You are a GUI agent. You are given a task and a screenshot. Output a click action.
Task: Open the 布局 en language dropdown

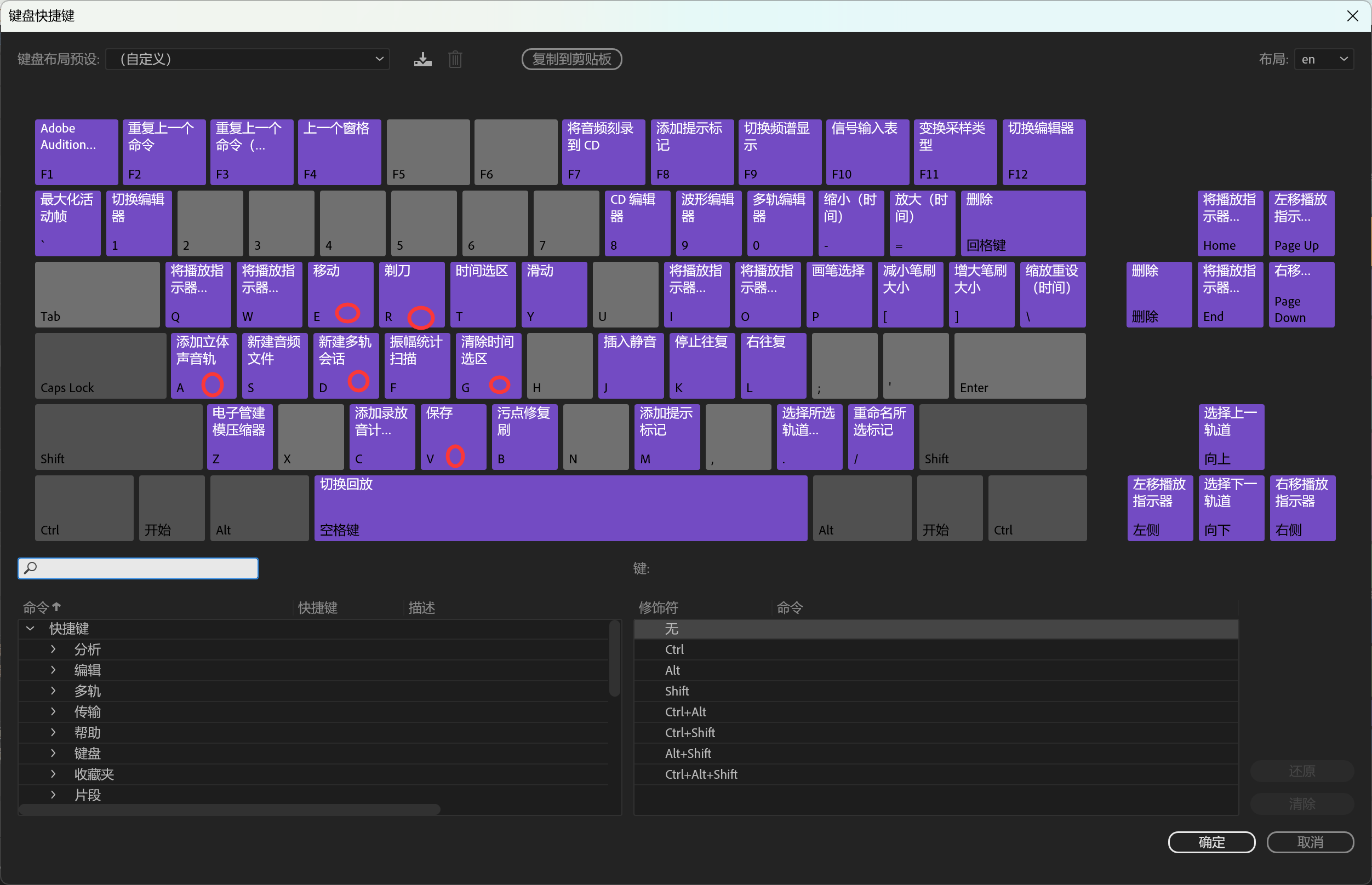click(x=1324, y=59)
